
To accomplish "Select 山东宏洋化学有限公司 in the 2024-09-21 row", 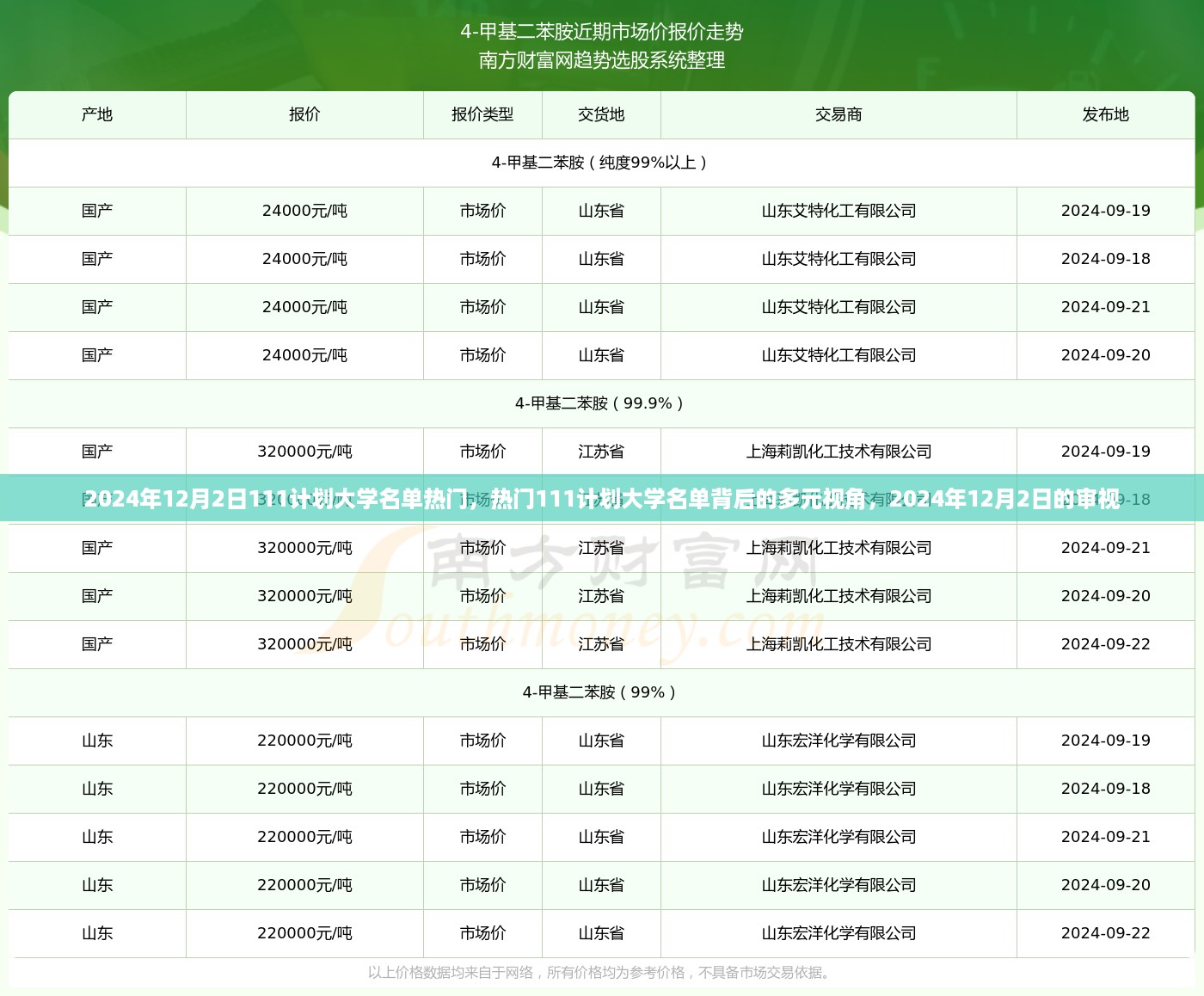I will 838,837.
